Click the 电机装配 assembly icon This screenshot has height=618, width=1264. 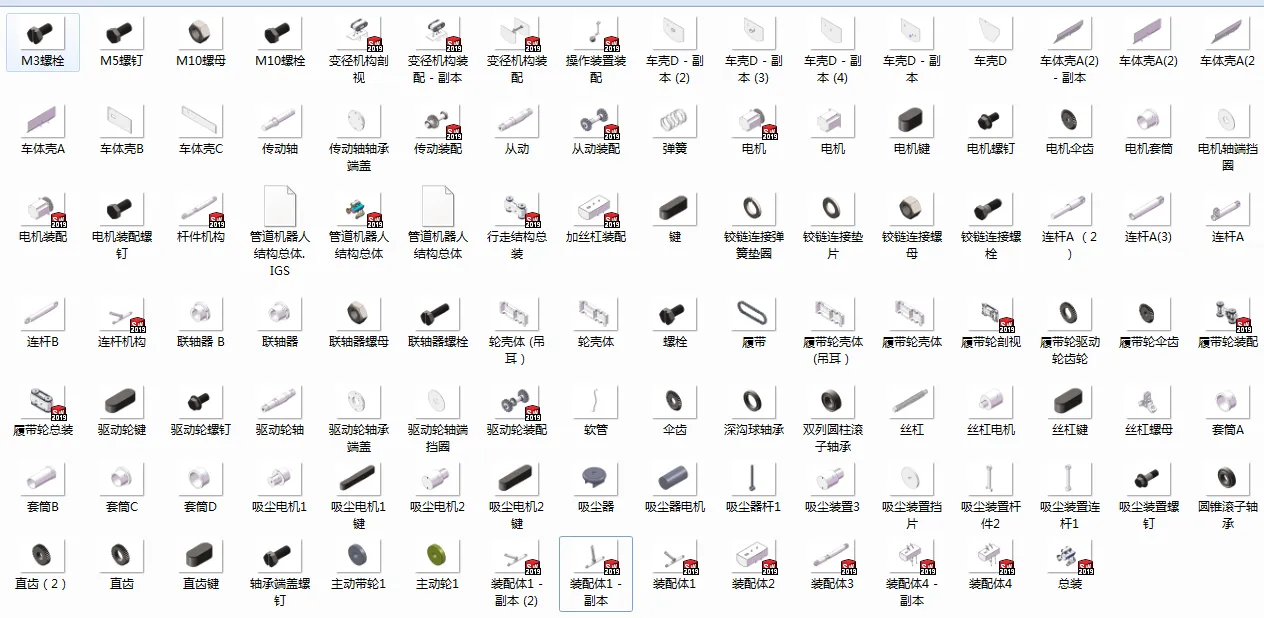43,210
